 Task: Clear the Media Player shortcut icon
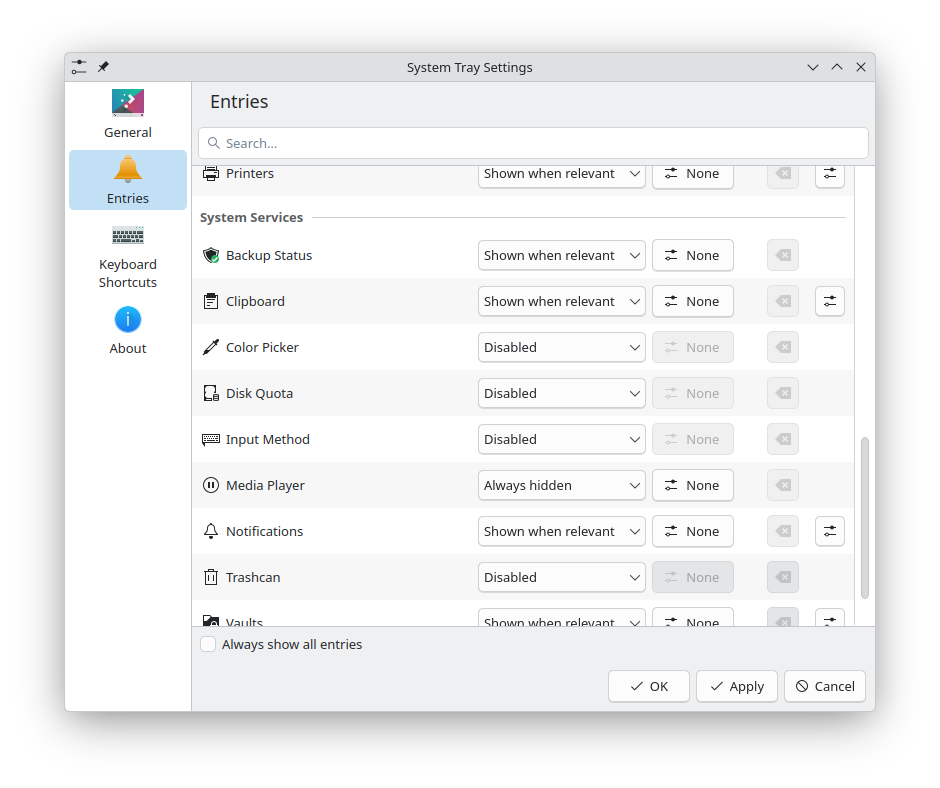click(783, 485)
